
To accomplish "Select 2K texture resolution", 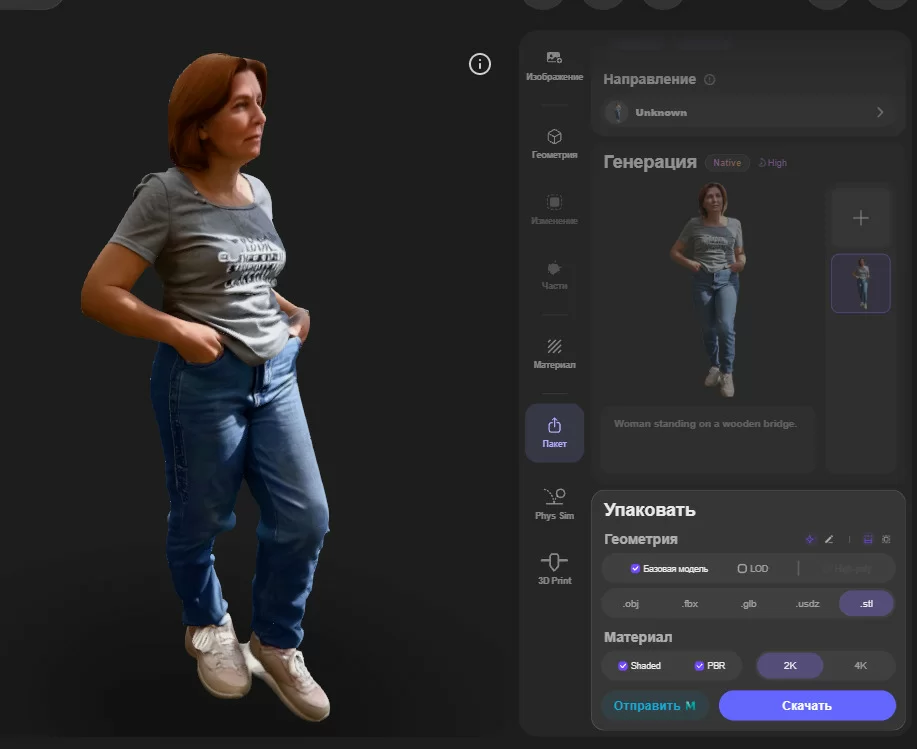I will coord(790,665).
